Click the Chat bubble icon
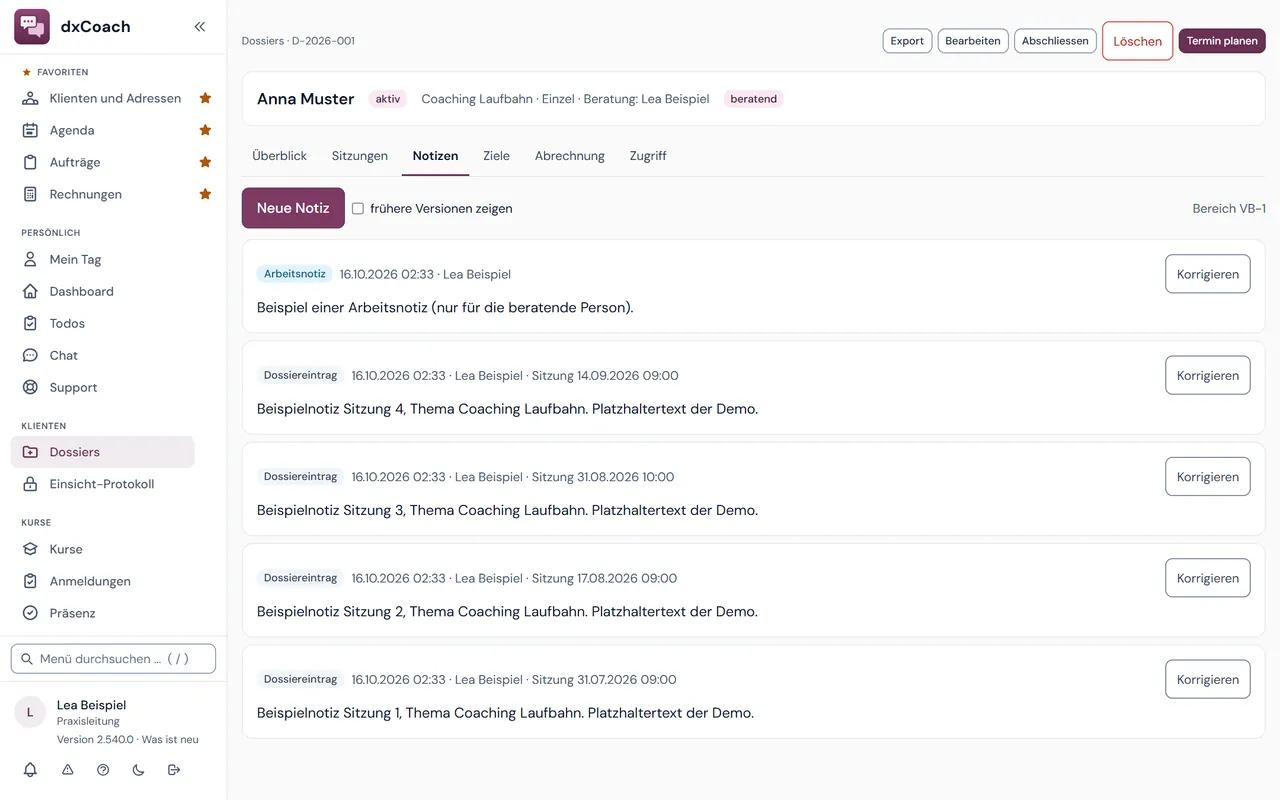 coord(30,355)
